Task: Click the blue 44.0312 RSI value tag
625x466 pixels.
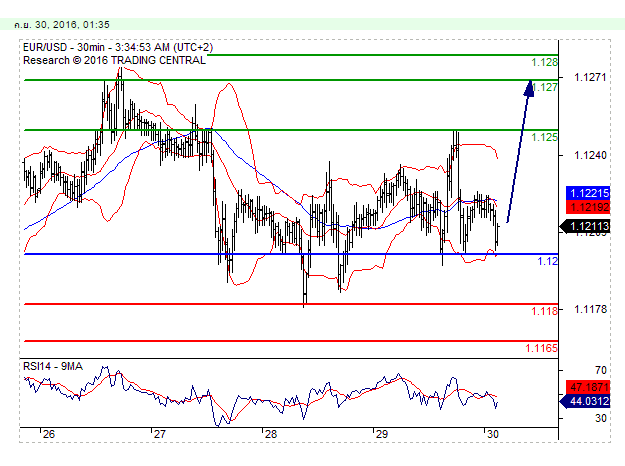Action: point(585,401)
